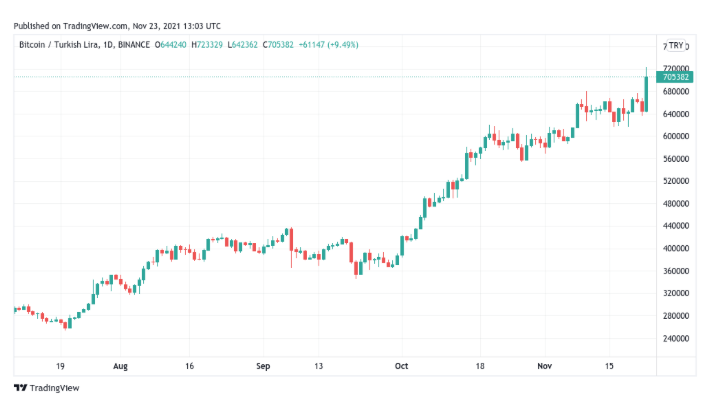Select the Sep date marker on the time axis
Screen dimensions: 709x396
[x=263, y=366]
